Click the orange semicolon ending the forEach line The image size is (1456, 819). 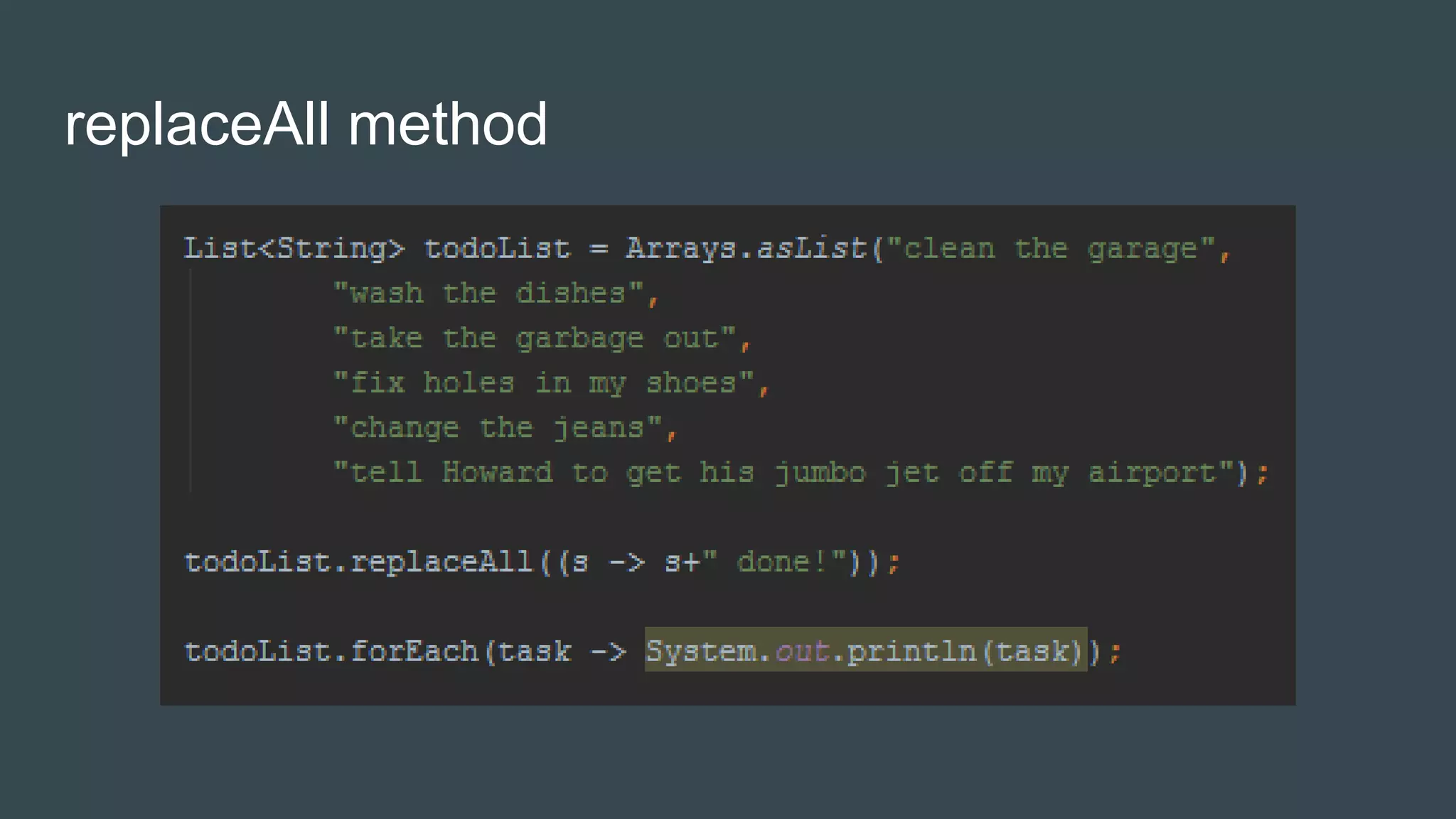[1115, 652]
